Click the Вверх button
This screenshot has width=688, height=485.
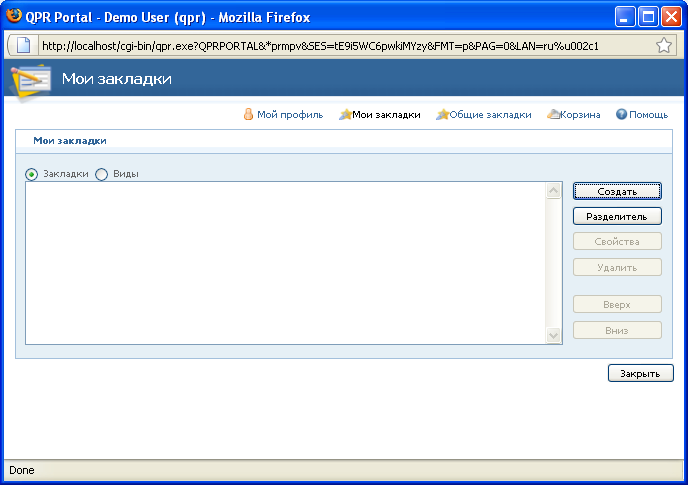click(617, 304)
